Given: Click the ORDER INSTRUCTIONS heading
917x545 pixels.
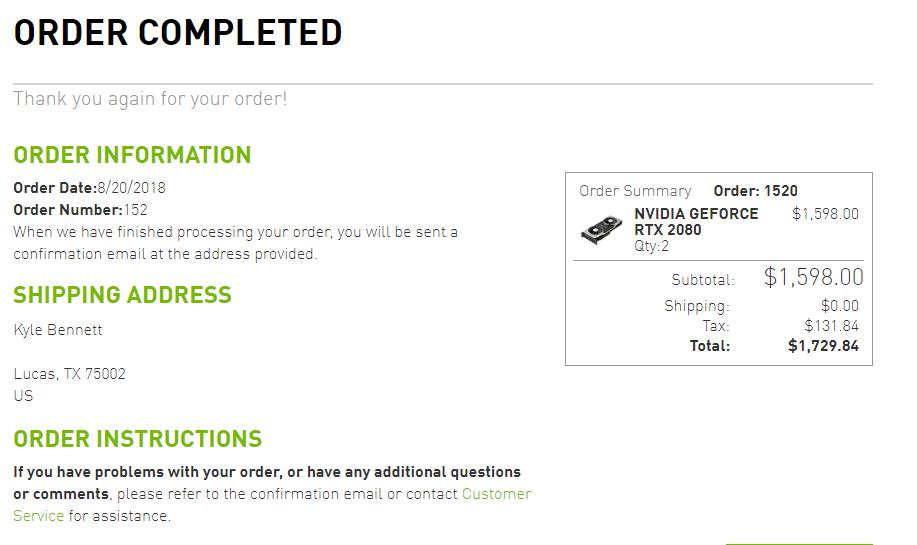Looking at the screenshot, I should point(137,439).
